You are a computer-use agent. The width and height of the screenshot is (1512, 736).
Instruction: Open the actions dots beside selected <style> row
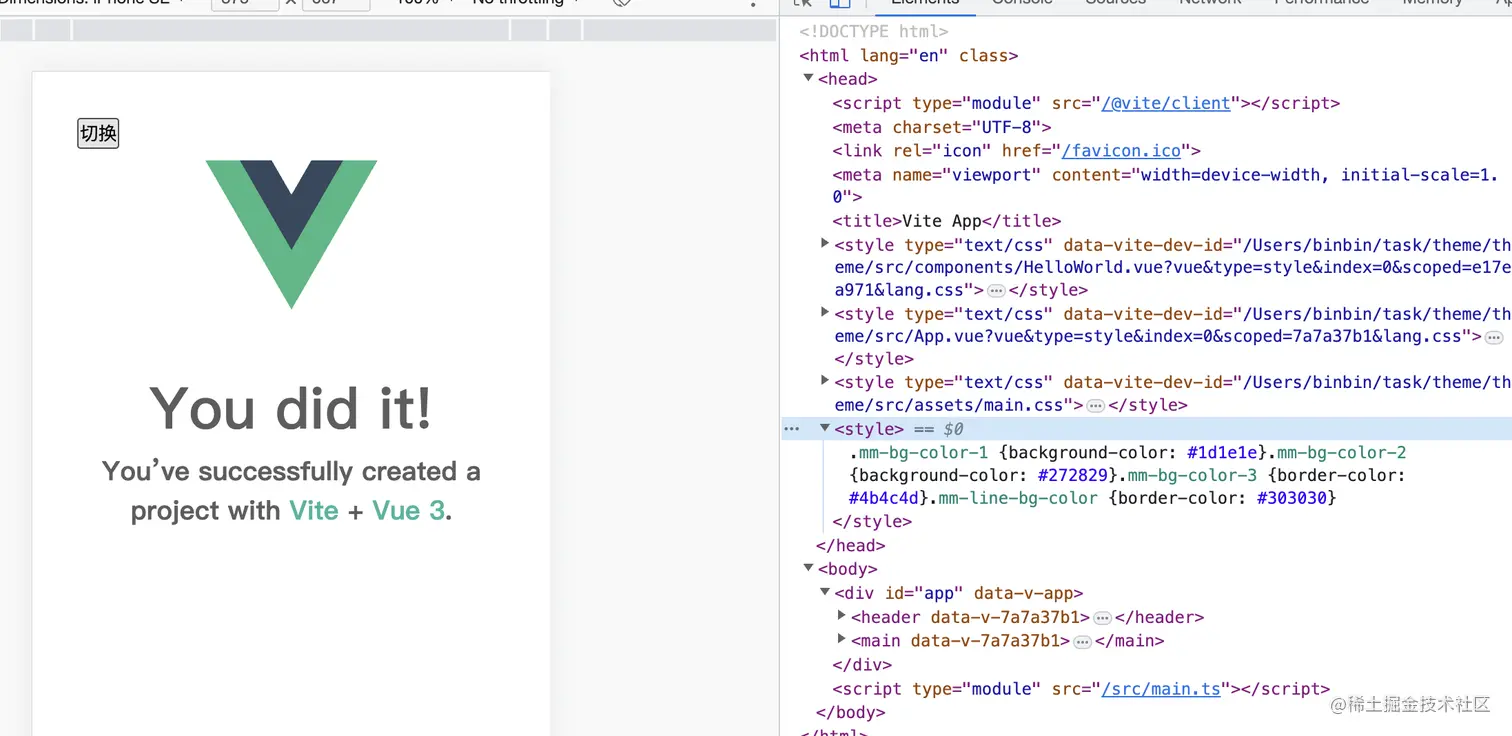coord(791,429)
